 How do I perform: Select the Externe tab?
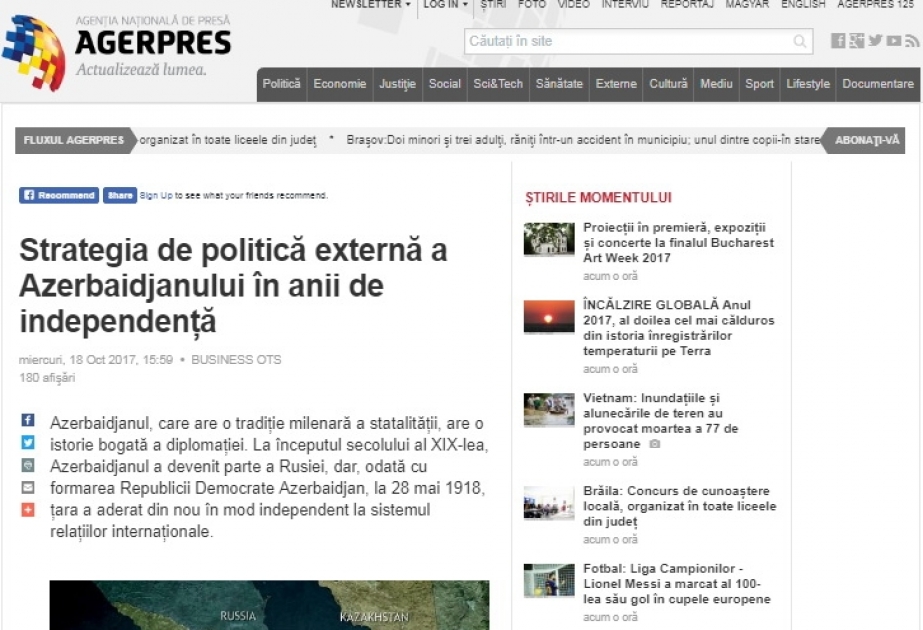pyautogui.click(x=616, y=84)
